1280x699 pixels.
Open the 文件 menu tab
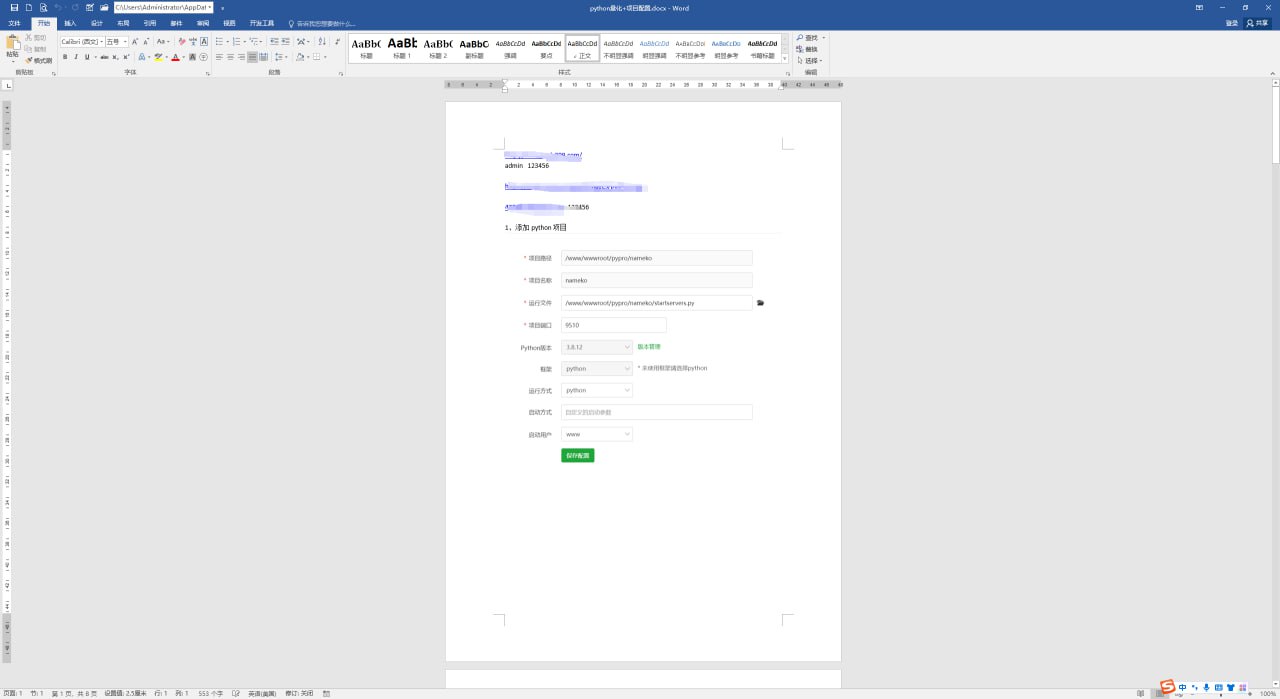tap(14, 23)
